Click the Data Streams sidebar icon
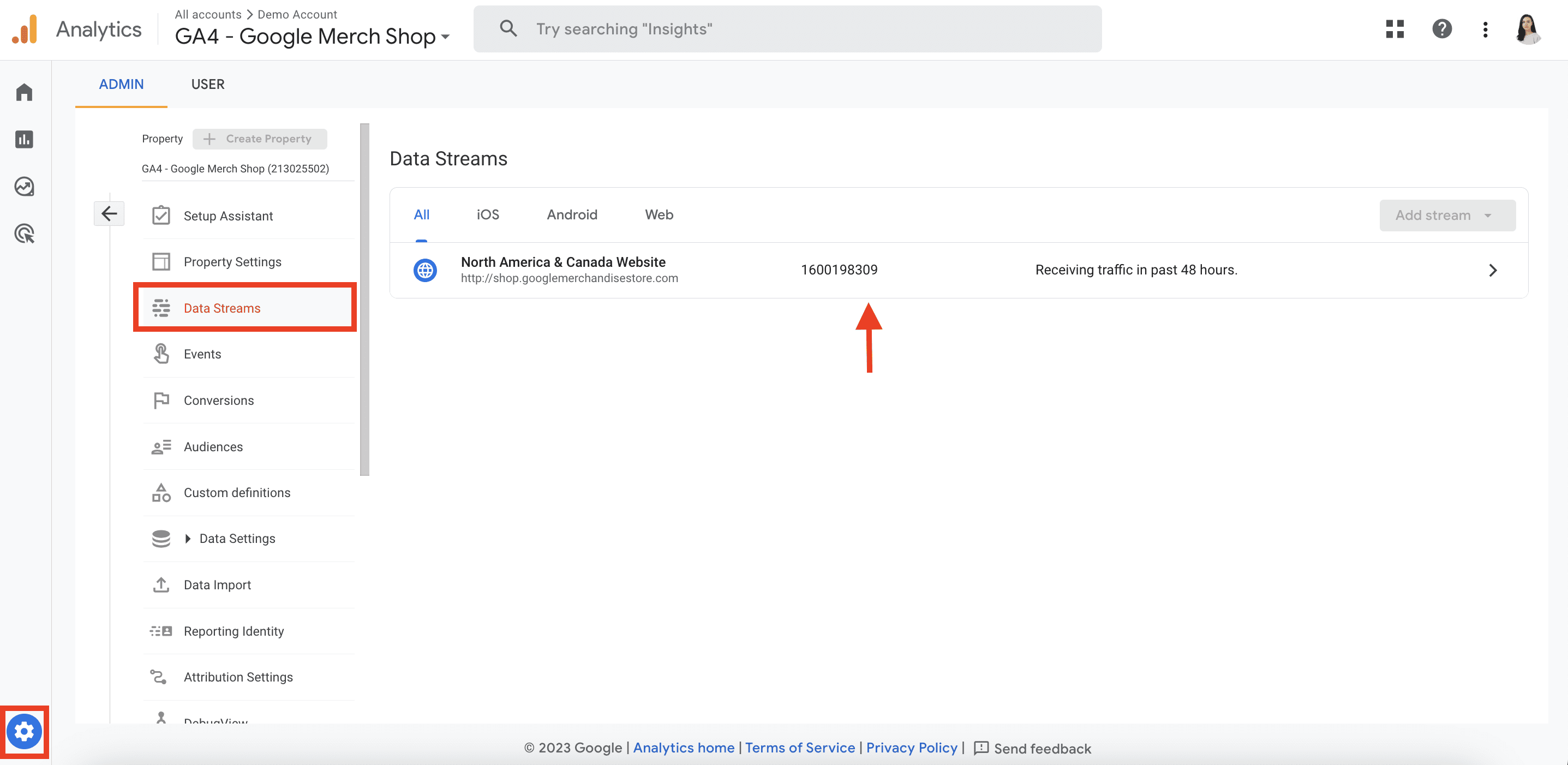The height and width of the screenshot is (765, 1568). click(x=160, y=307)
